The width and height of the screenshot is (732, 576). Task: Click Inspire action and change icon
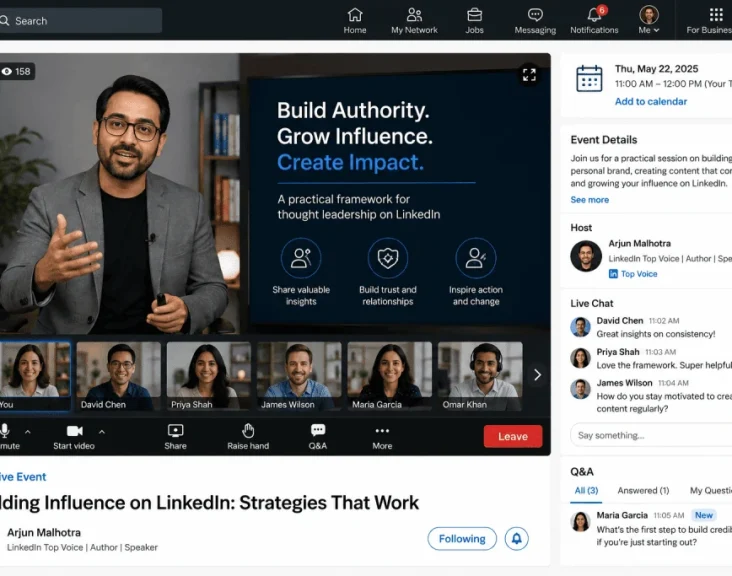pyautogui.click(x=476, y=258)
